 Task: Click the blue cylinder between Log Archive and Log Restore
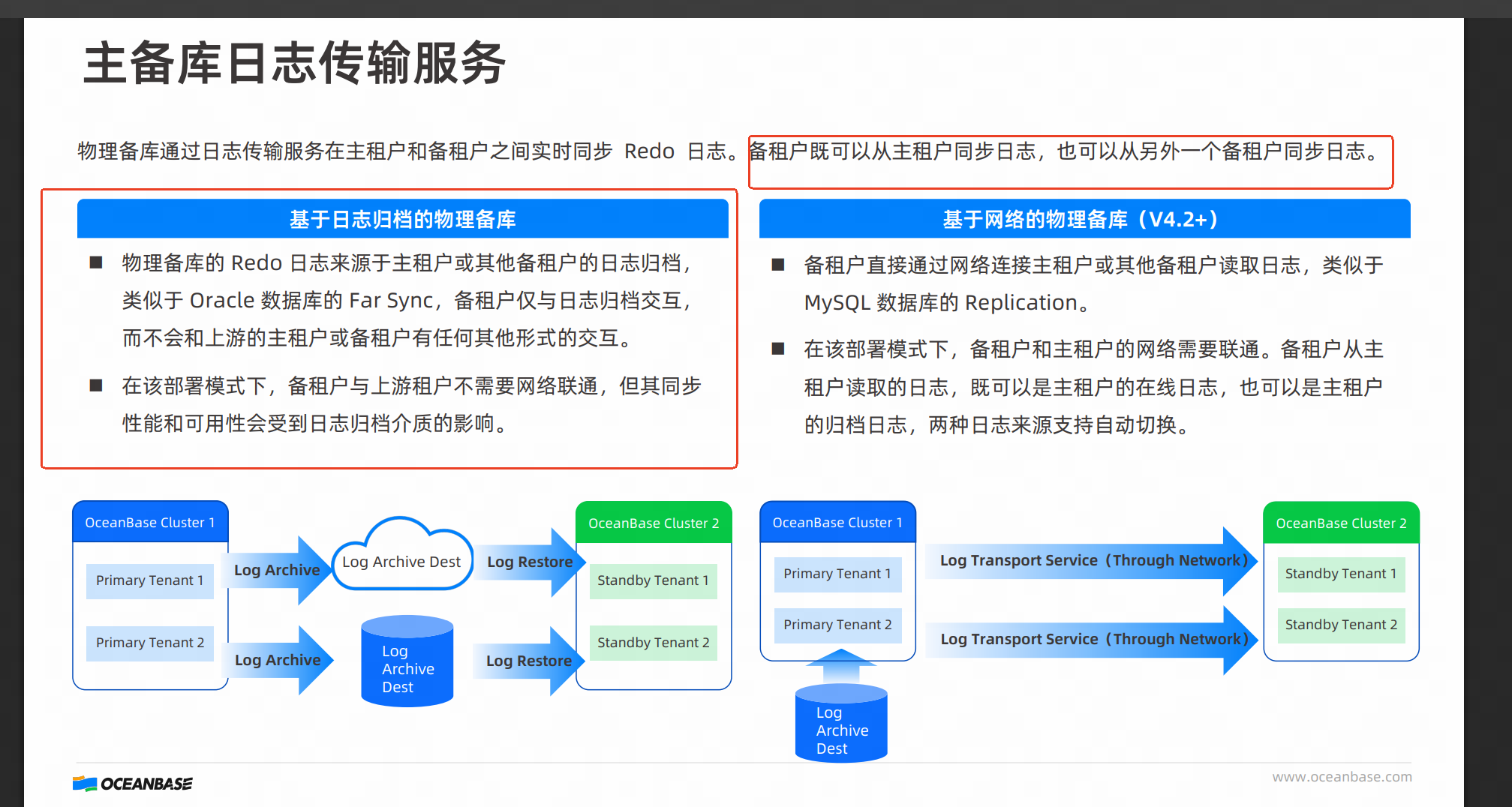click(x=407, y=662)
